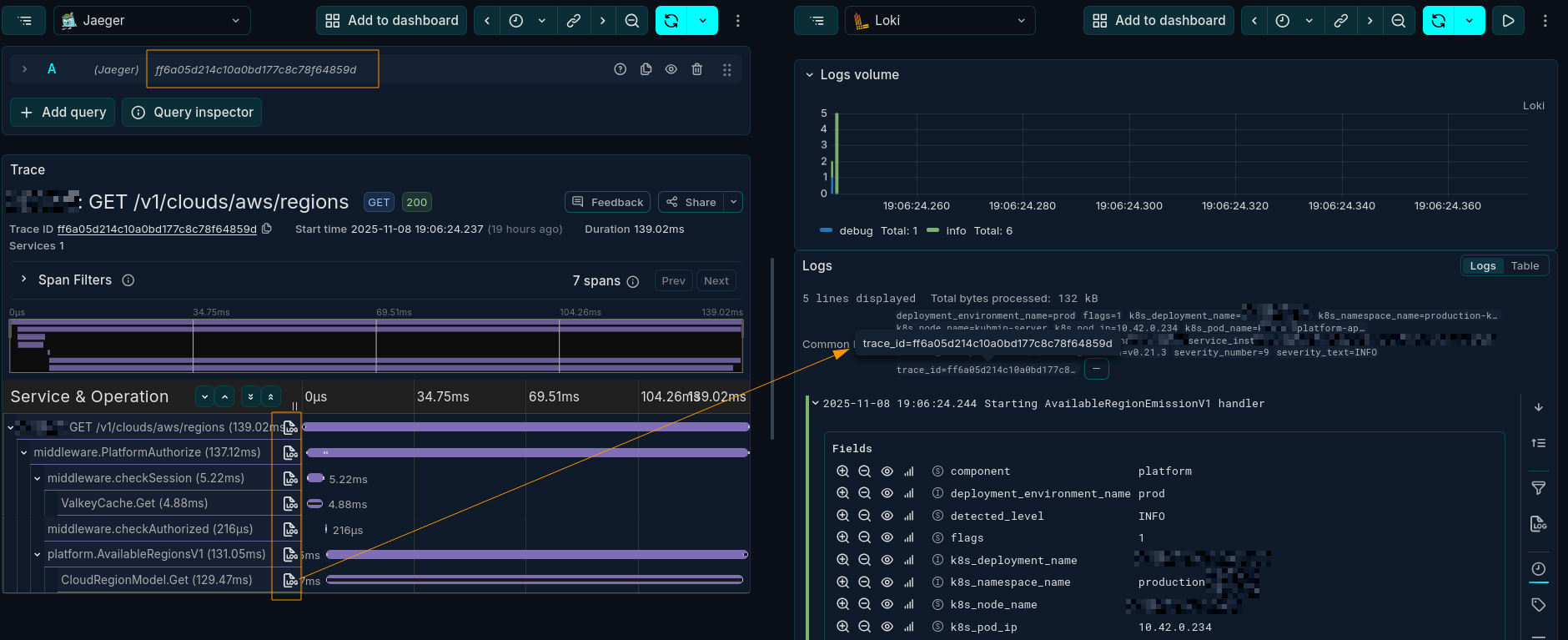
Task: Click the sort order icon in logs sidebar
Action: pos(1539,443)
